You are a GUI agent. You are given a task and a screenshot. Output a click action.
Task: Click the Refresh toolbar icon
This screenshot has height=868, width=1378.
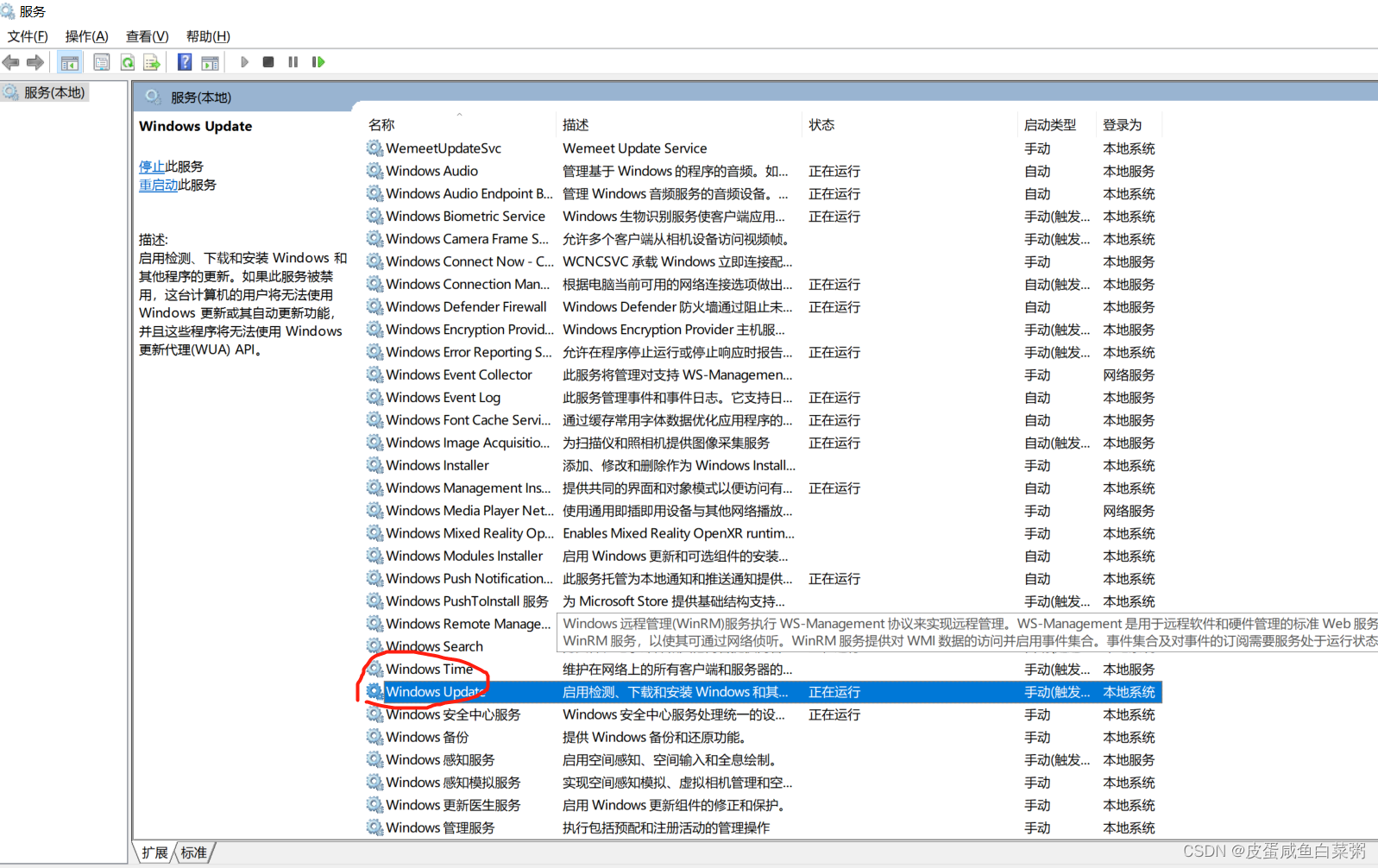tap(128, 62)
